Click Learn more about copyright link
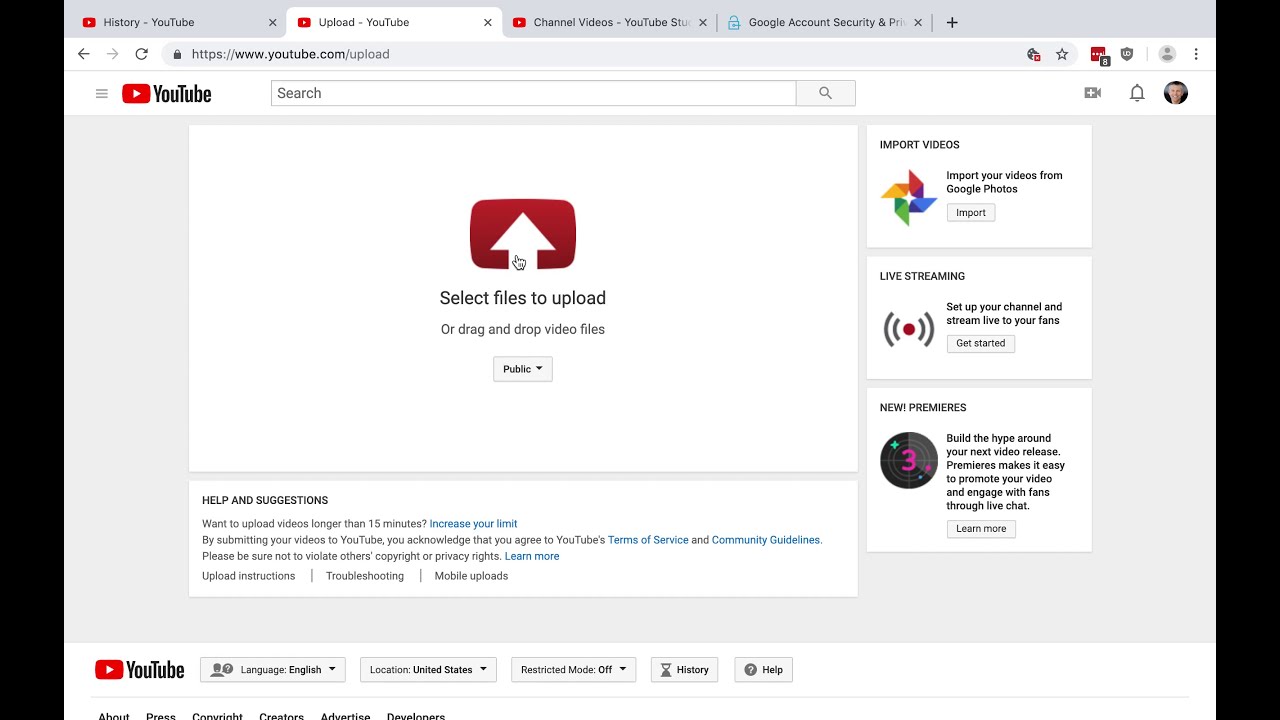 (x=532, y=556)
